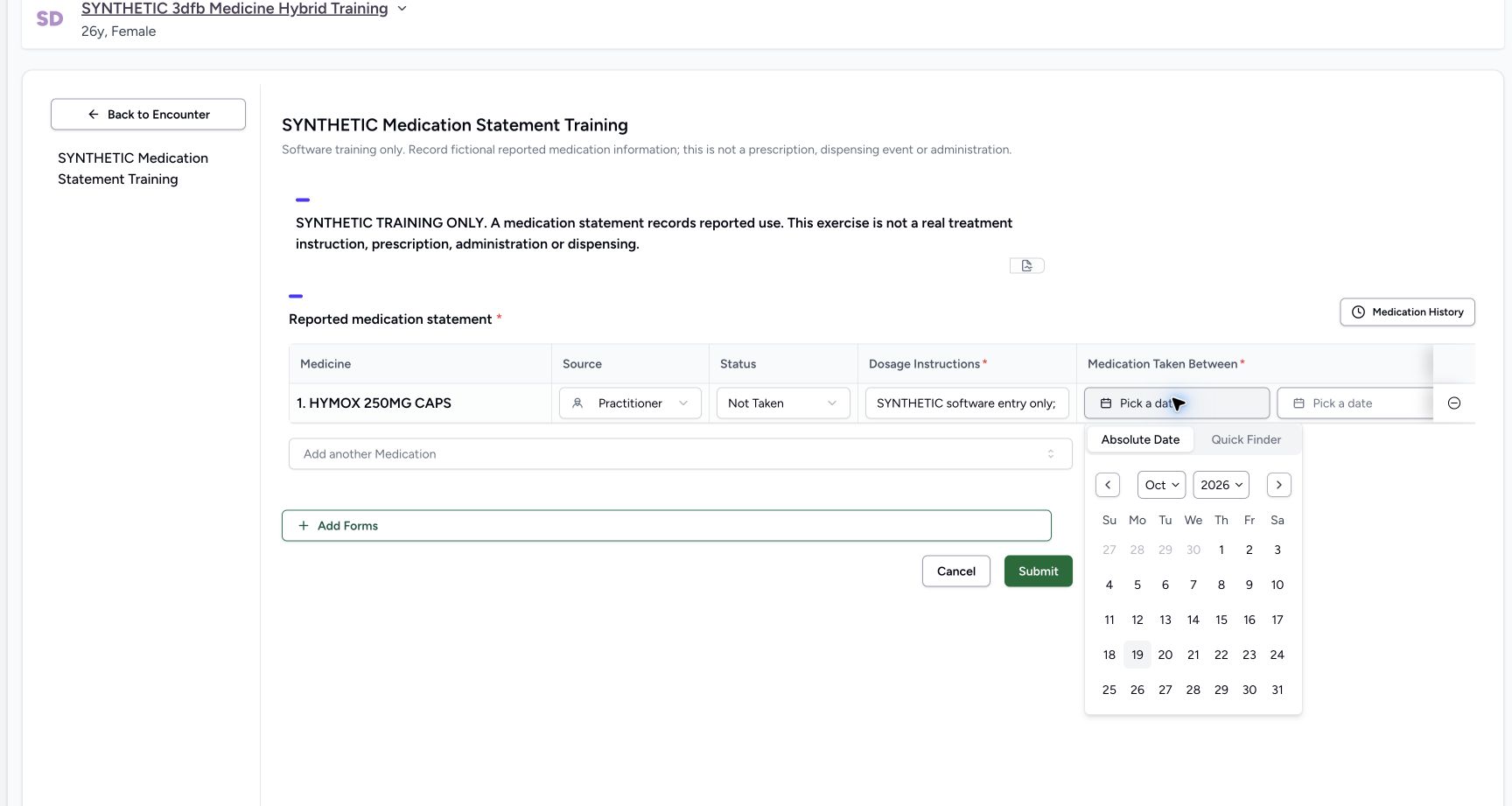Pick October 24 in the calendar
1512x806 pixels.
pyautogui.click(x=1277, y=655)
